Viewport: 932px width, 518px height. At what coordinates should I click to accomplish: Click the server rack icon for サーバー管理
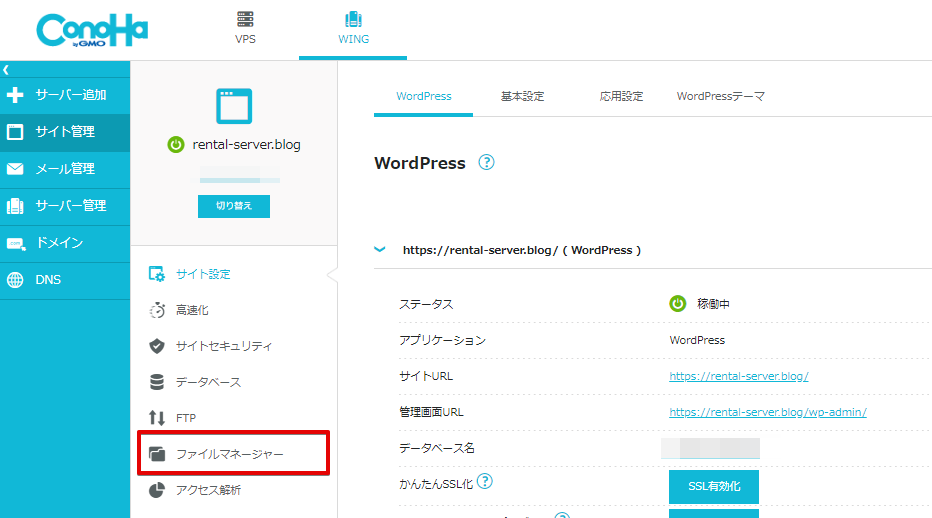pyautogui.click(x=15, y=206)
